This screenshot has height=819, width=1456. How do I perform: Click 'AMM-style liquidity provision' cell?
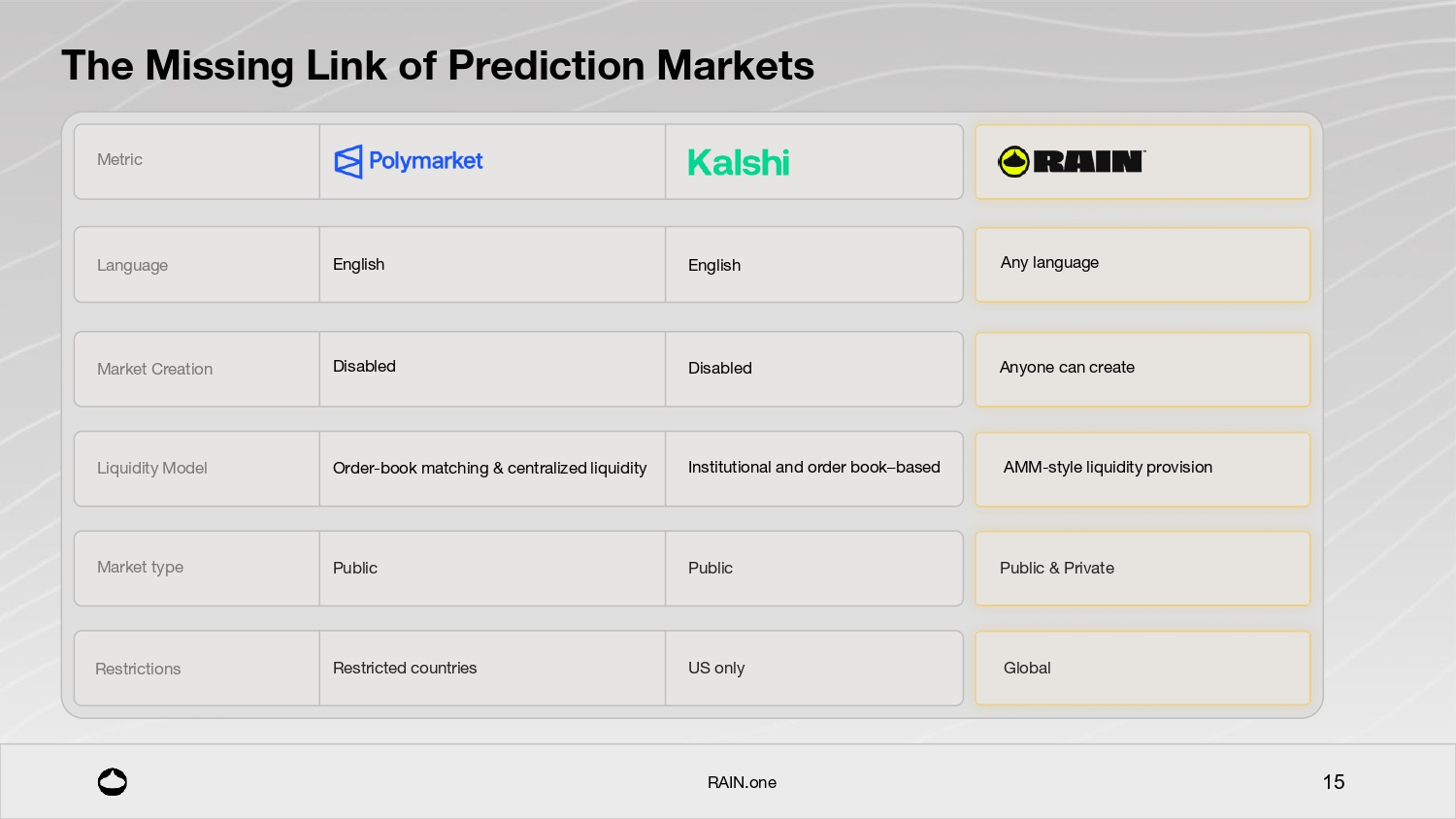click(x=1108, y=468)
